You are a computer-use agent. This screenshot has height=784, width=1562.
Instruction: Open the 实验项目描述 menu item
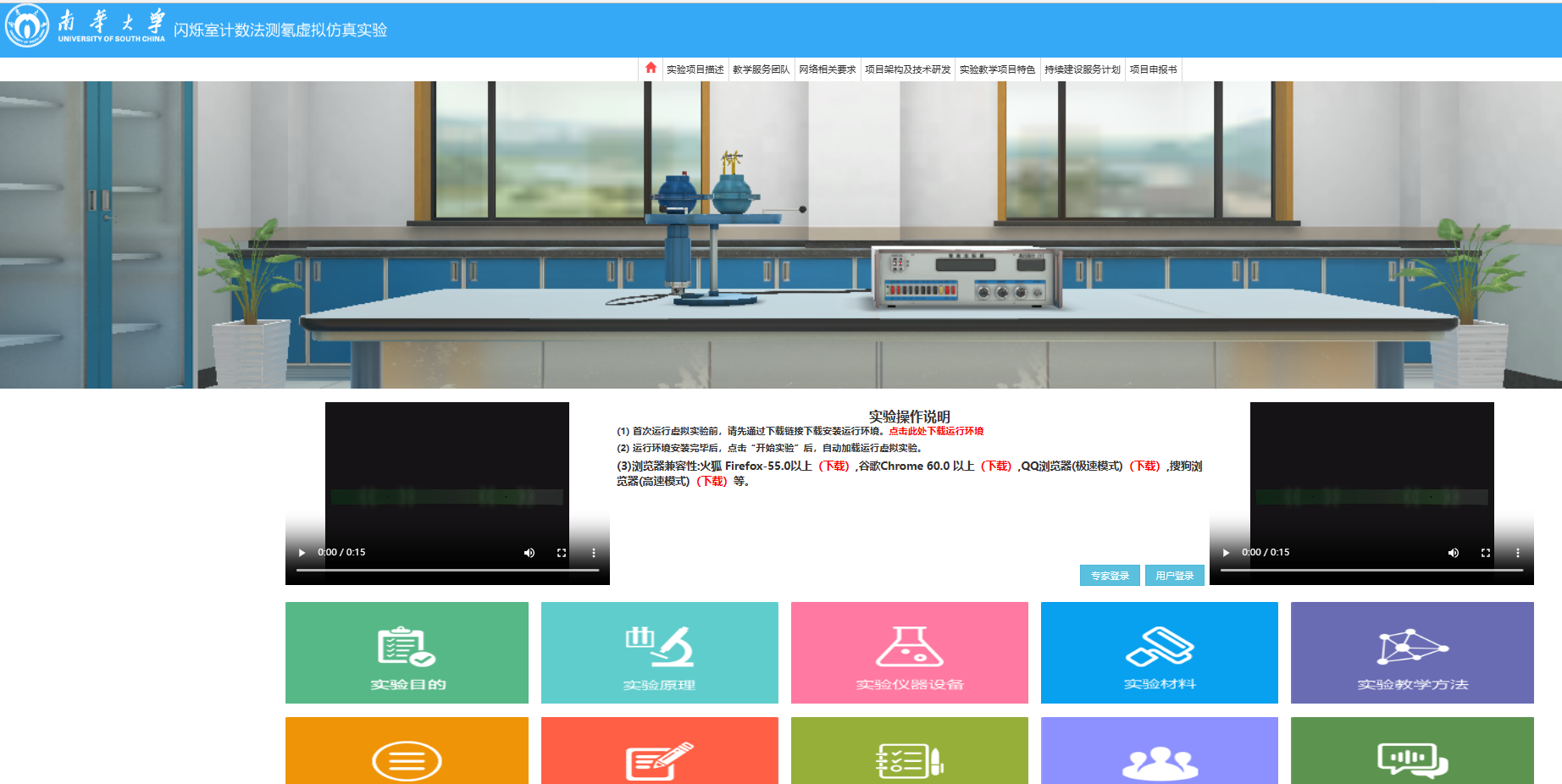point(695,69)
